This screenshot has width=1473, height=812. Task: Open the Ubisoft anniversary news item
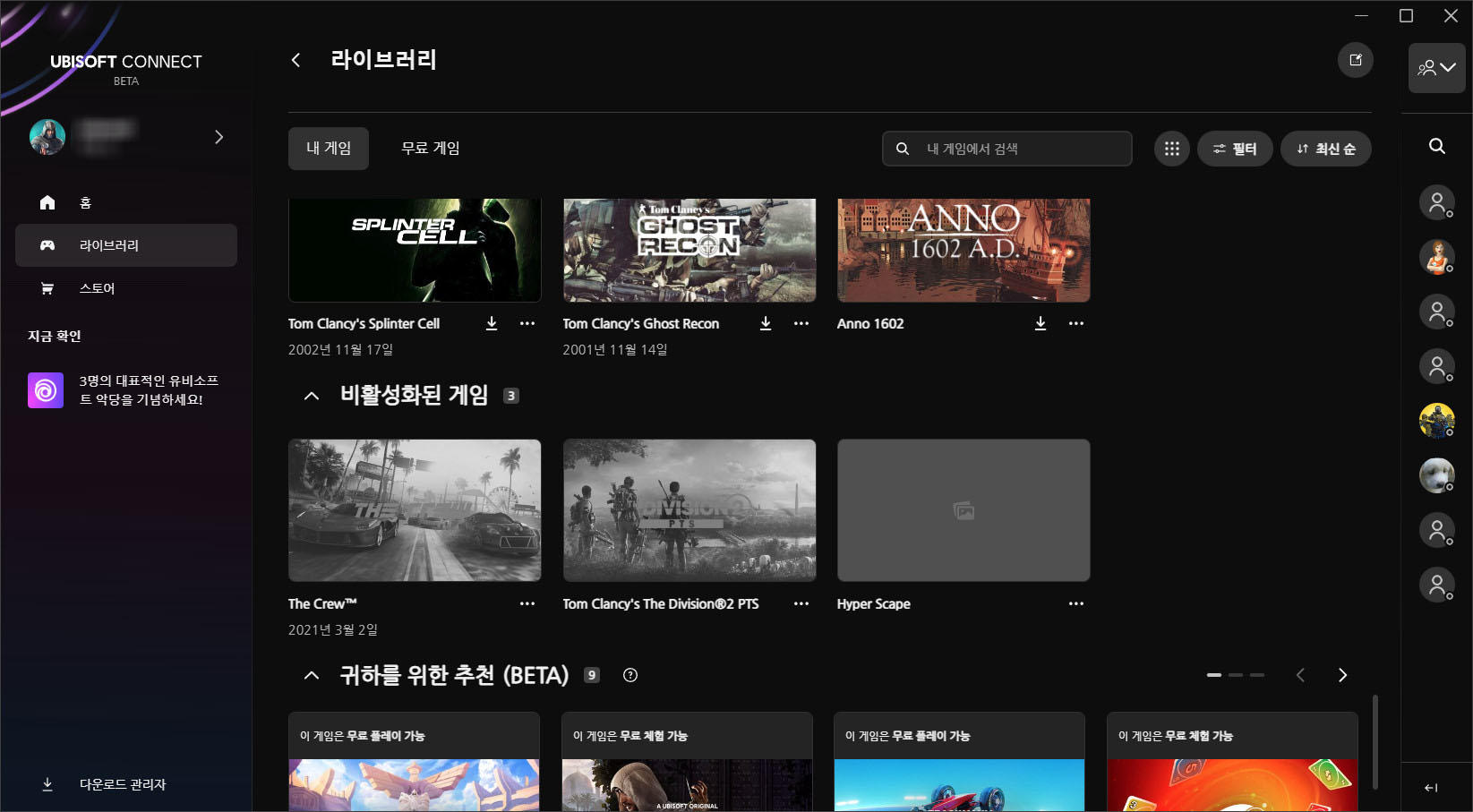(126, 390)
